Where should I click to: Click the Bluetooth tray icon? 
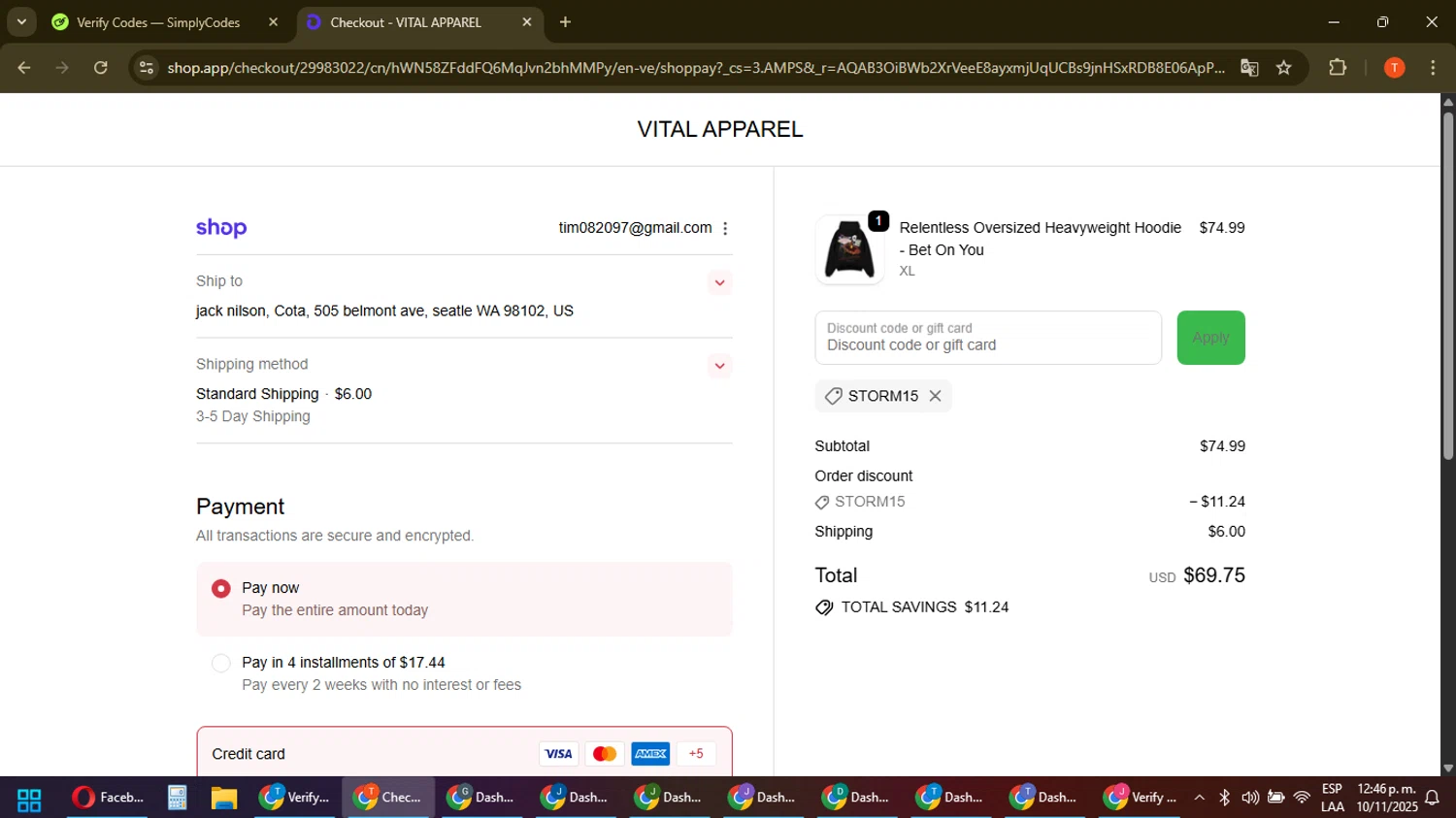pyautogui.click(x=1225, y=798)
